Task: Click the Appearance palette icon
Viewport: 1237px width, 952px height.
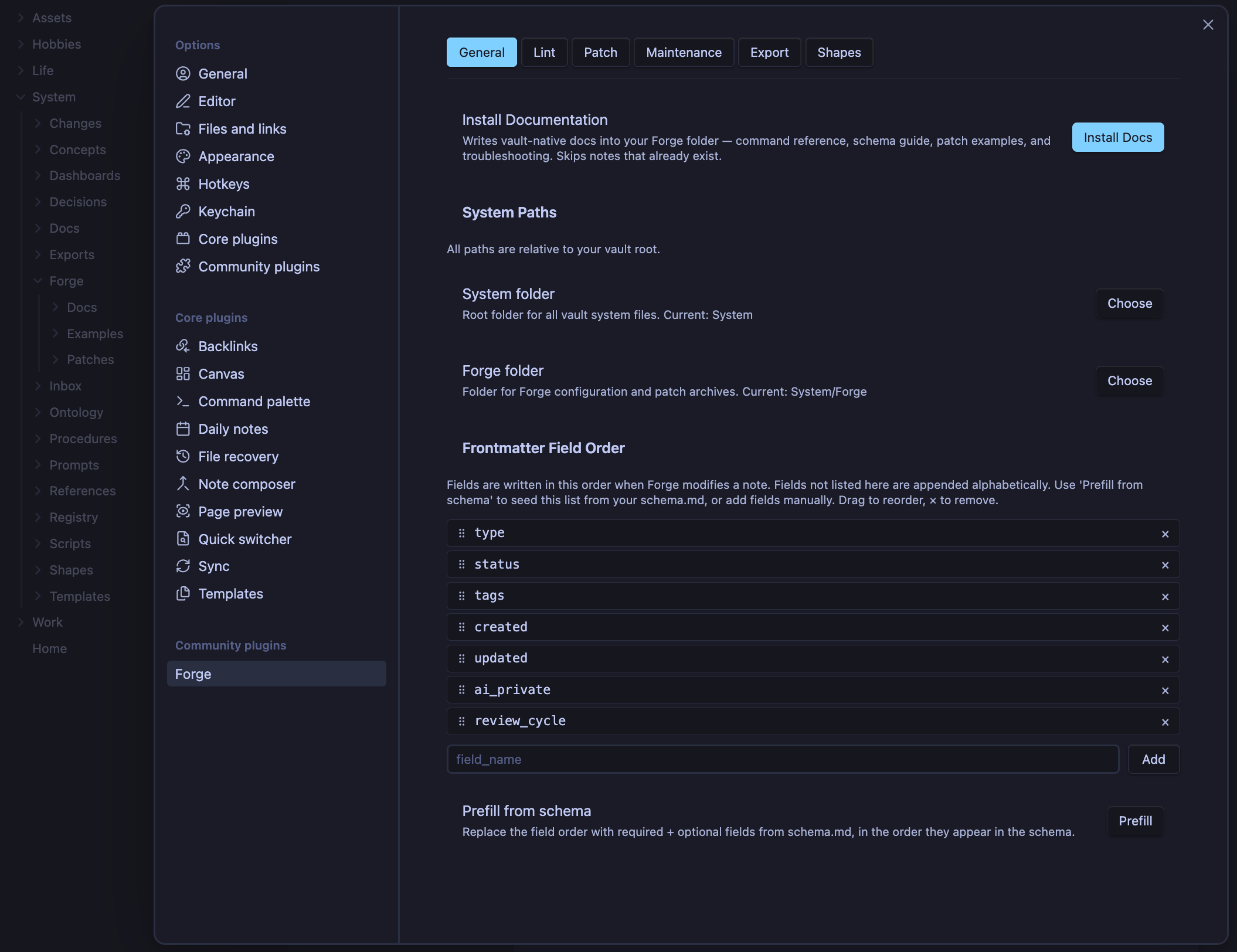Action: coord(183,157)
